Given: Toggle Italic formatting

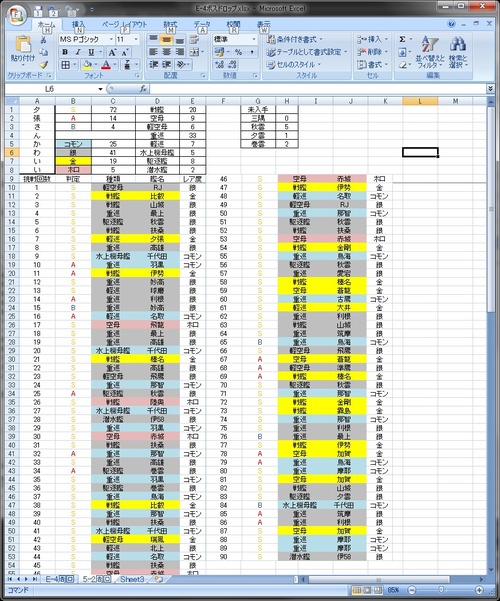Looking at the screenshot, I should 78,52.
